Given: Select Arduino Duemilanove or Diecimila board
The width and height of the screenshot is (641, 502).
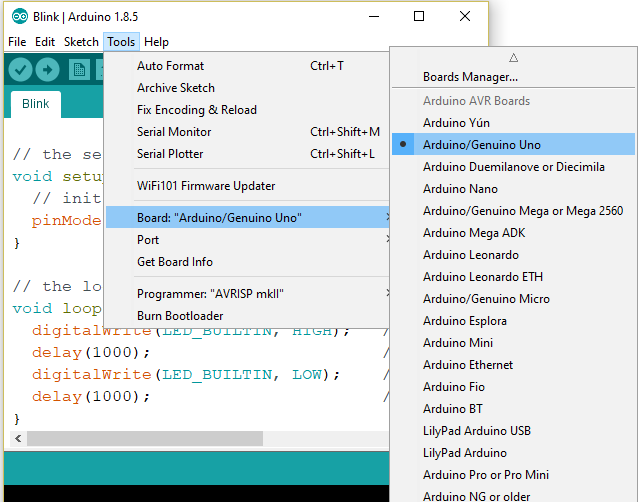Looking at the screenshot, I should [513, 167].
